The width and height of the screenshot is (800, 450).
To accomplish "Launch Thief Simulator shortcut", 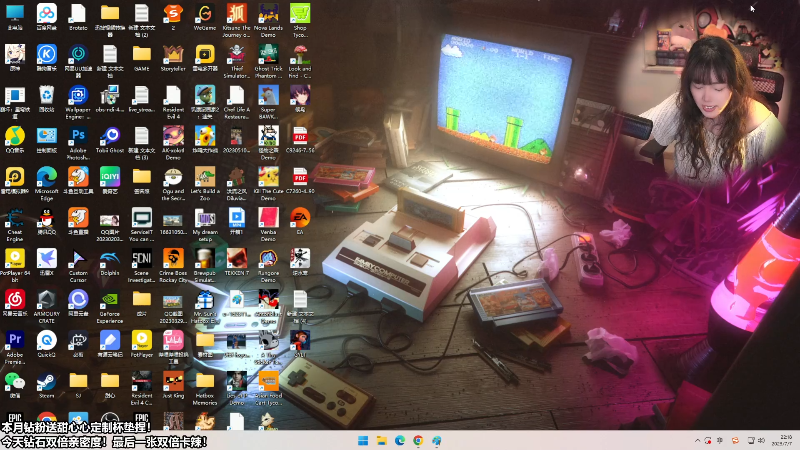I will tap(236, 61).
